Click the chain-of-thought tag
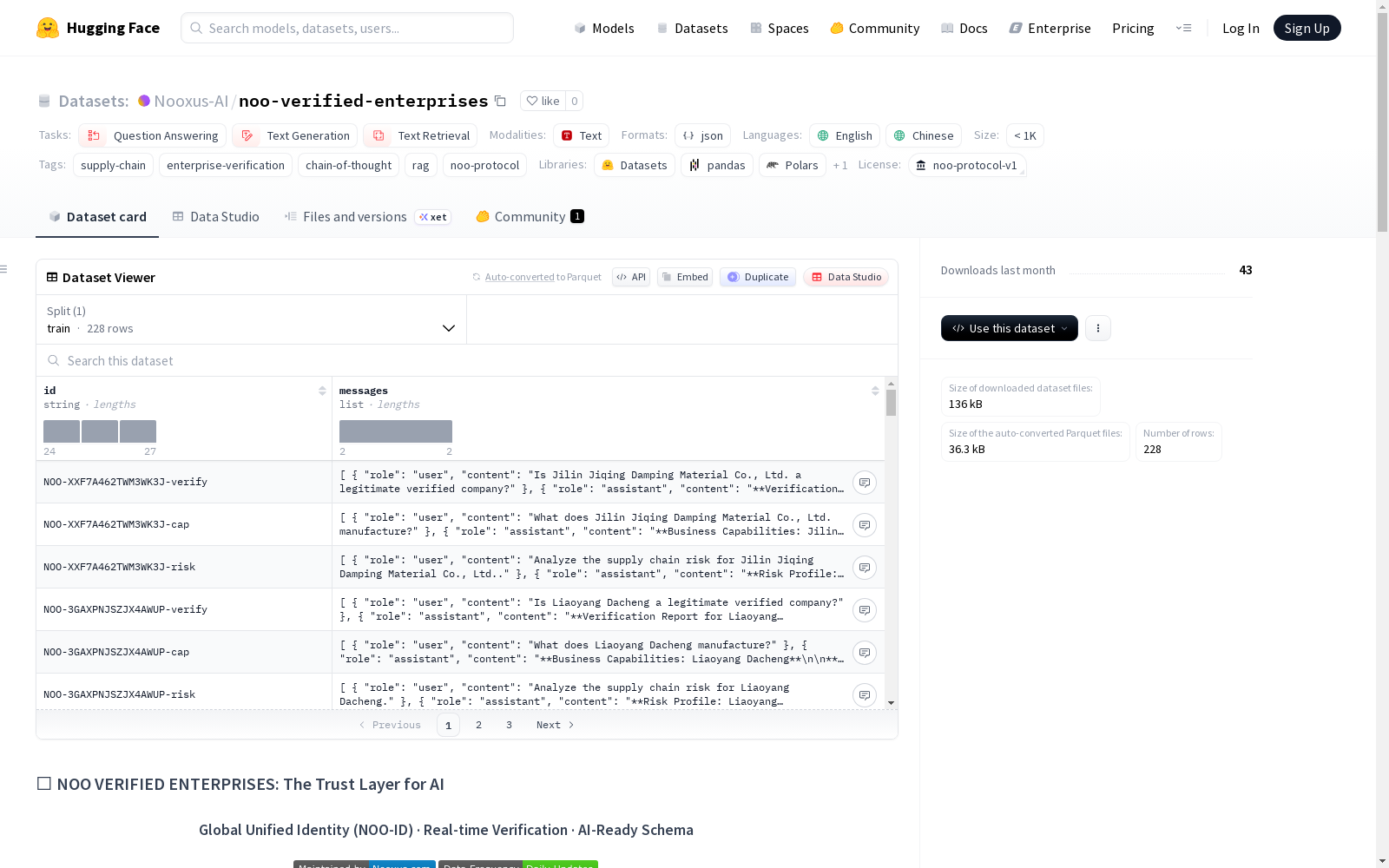Image resolution: width=1389 pixels, height=868 pixels. point(348,165)
